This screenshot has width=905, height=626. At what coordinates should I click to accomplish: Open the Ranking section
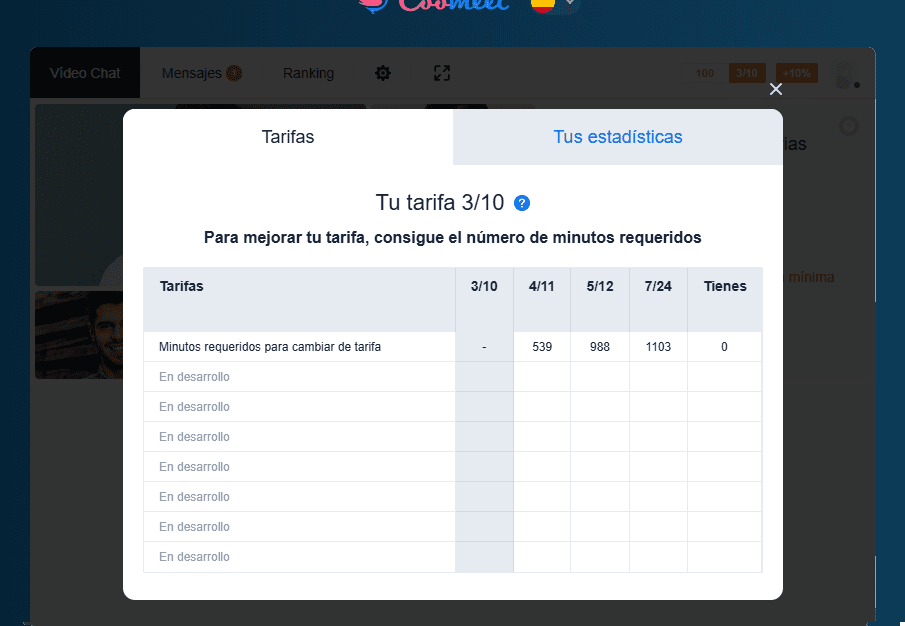tap(308, 73)
